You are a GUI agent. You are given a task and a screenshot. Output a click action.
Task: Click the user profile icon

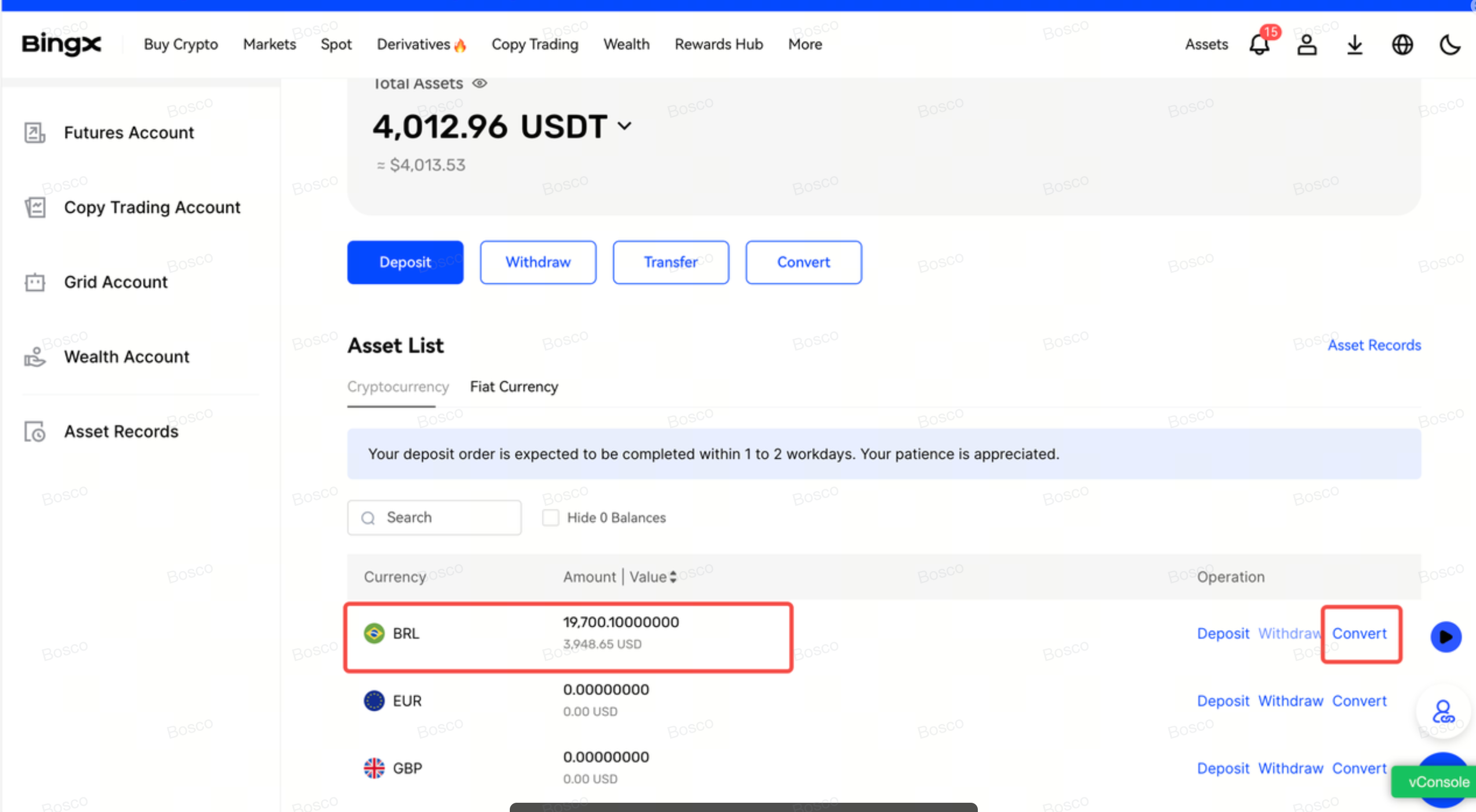click(x=1307, y=45)
